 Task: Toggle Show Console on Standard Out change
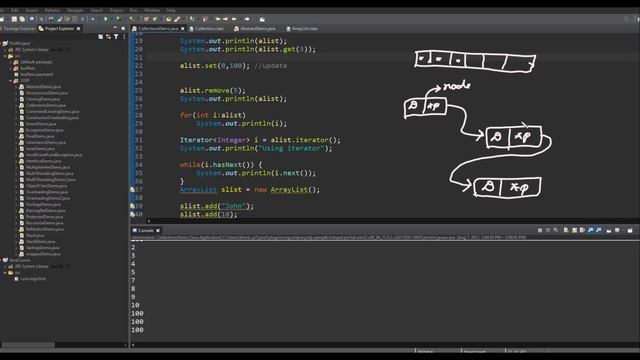point(591,231)
